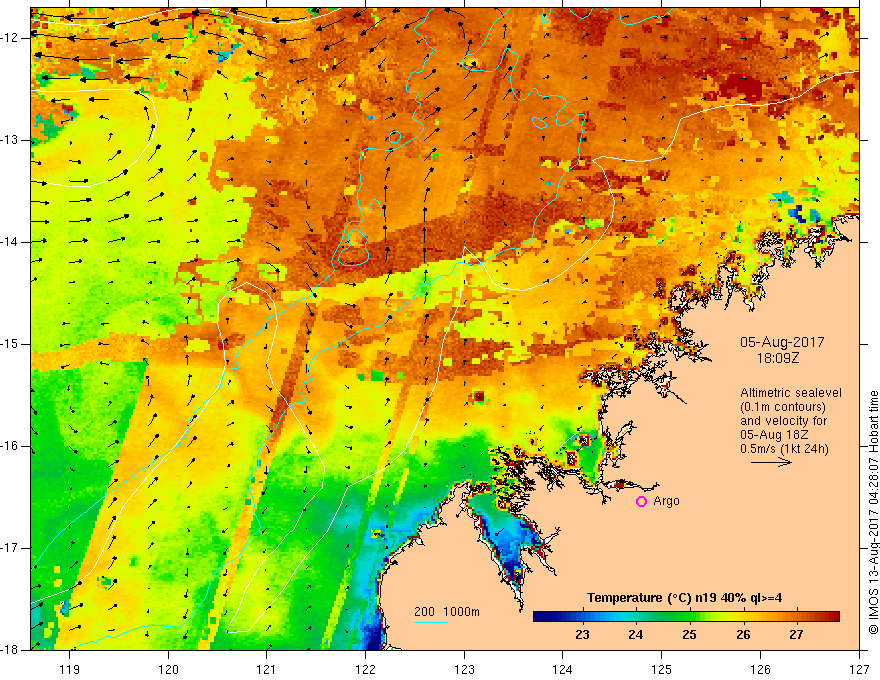Click the latitude axis label '-17'
The image size is (880, 680).
pos(11,548)
